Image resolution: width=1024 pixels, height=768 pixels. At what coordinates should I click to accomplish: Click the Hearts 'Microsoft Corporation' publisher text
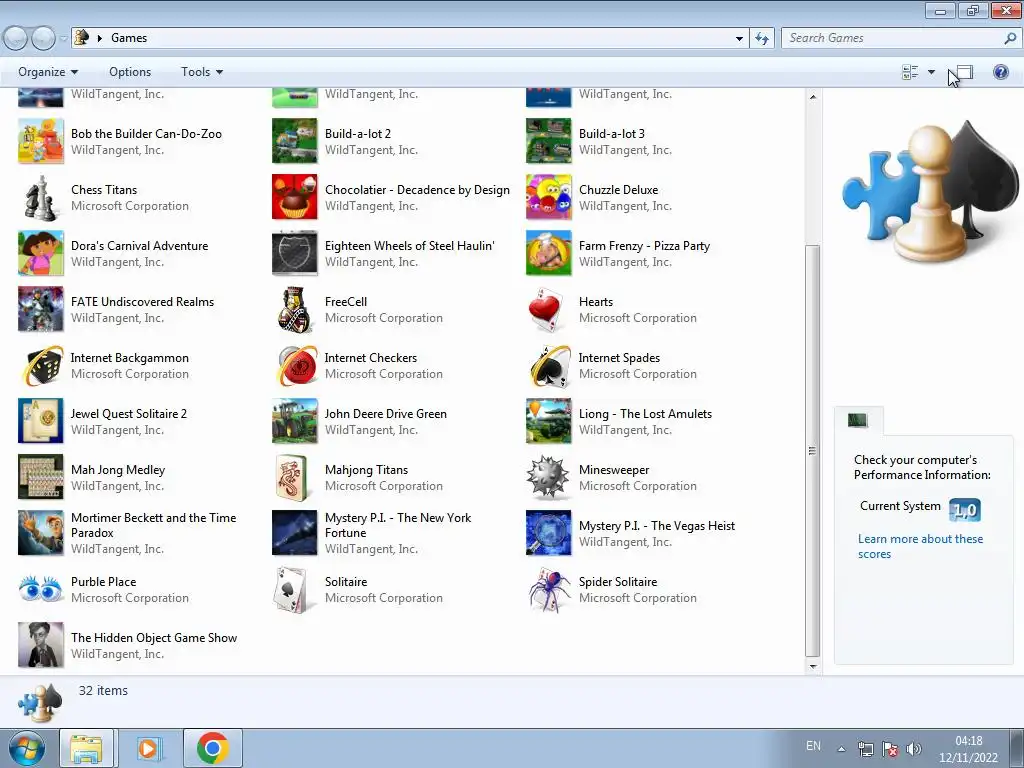[637, 318]
